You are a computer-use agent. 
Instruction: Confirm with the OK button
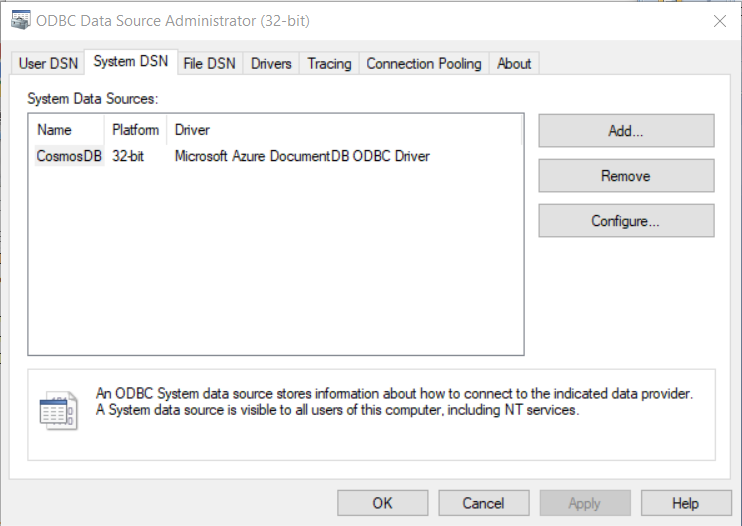(382, 503)
